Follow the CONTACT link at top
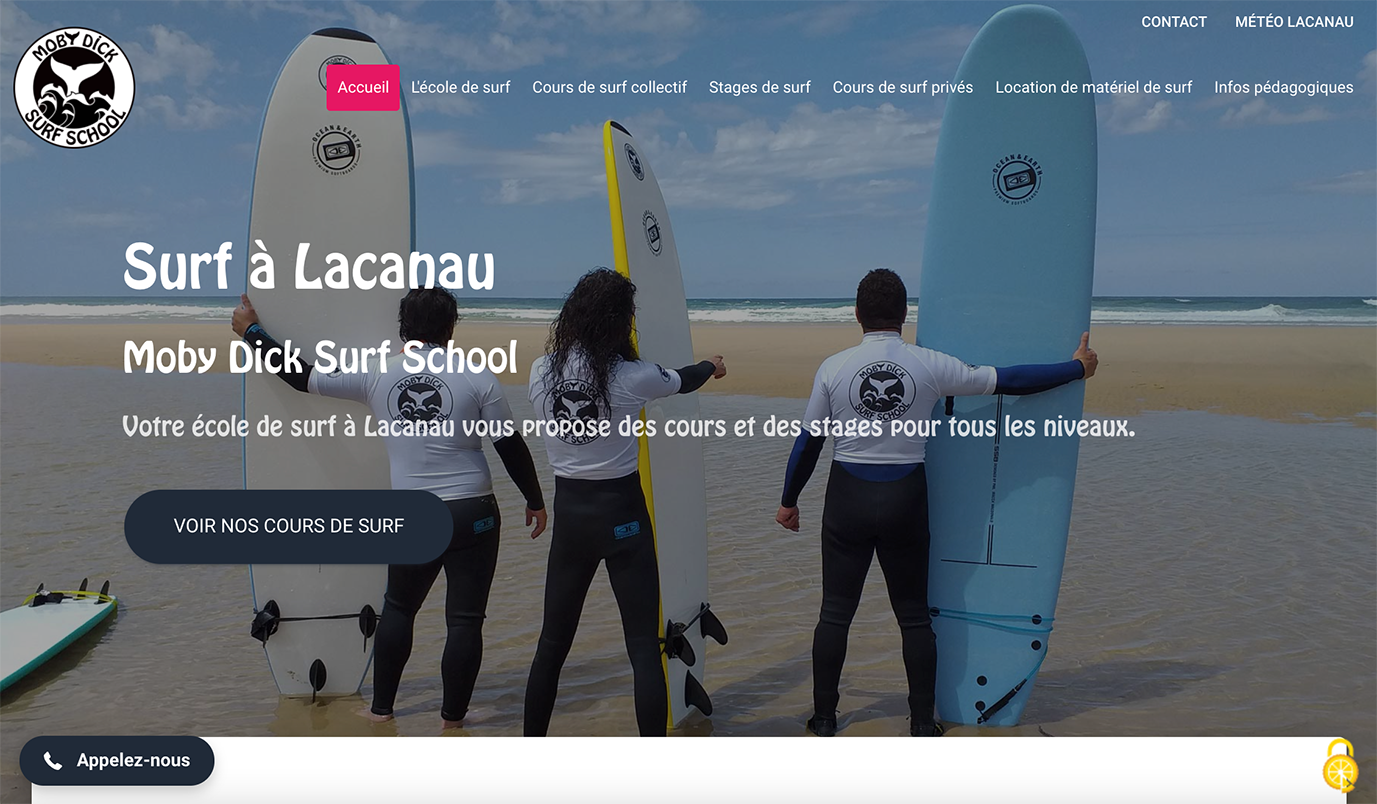 (1174, 21)
